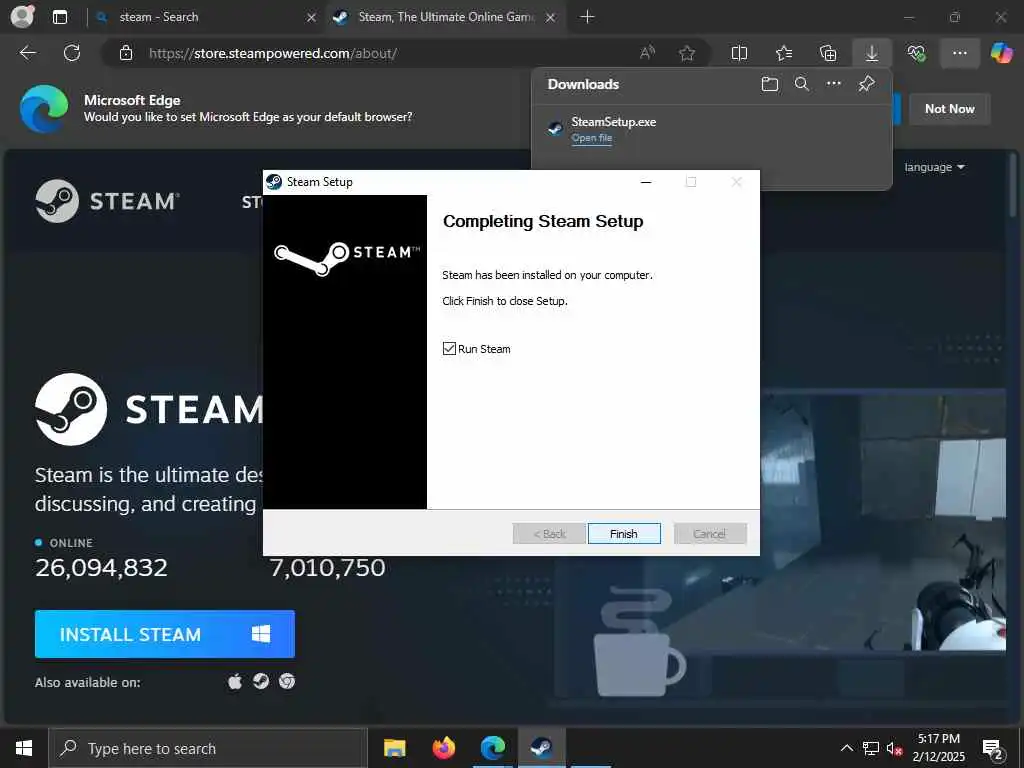Viewport: 1024px width, 768px height.
Task: Select the Steam Setup taskbar icon
Action: [541, 748]
